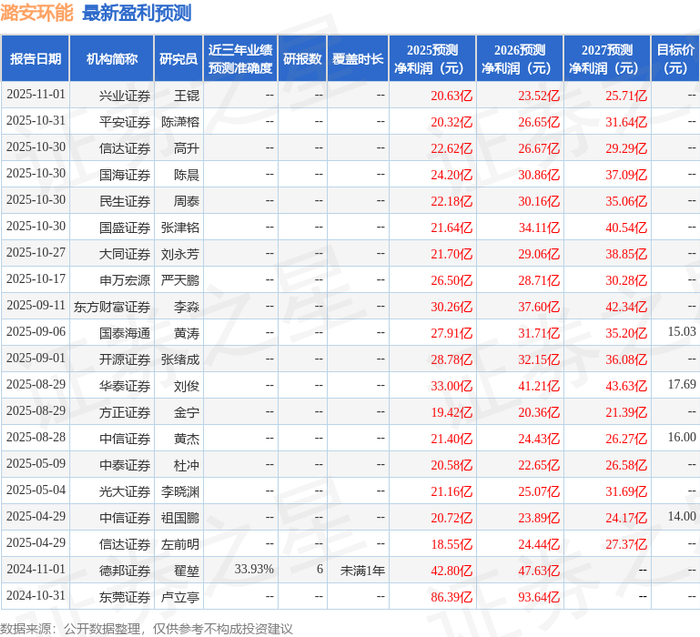
Task: Click the 研报数 column header
Action: (303, 59)
